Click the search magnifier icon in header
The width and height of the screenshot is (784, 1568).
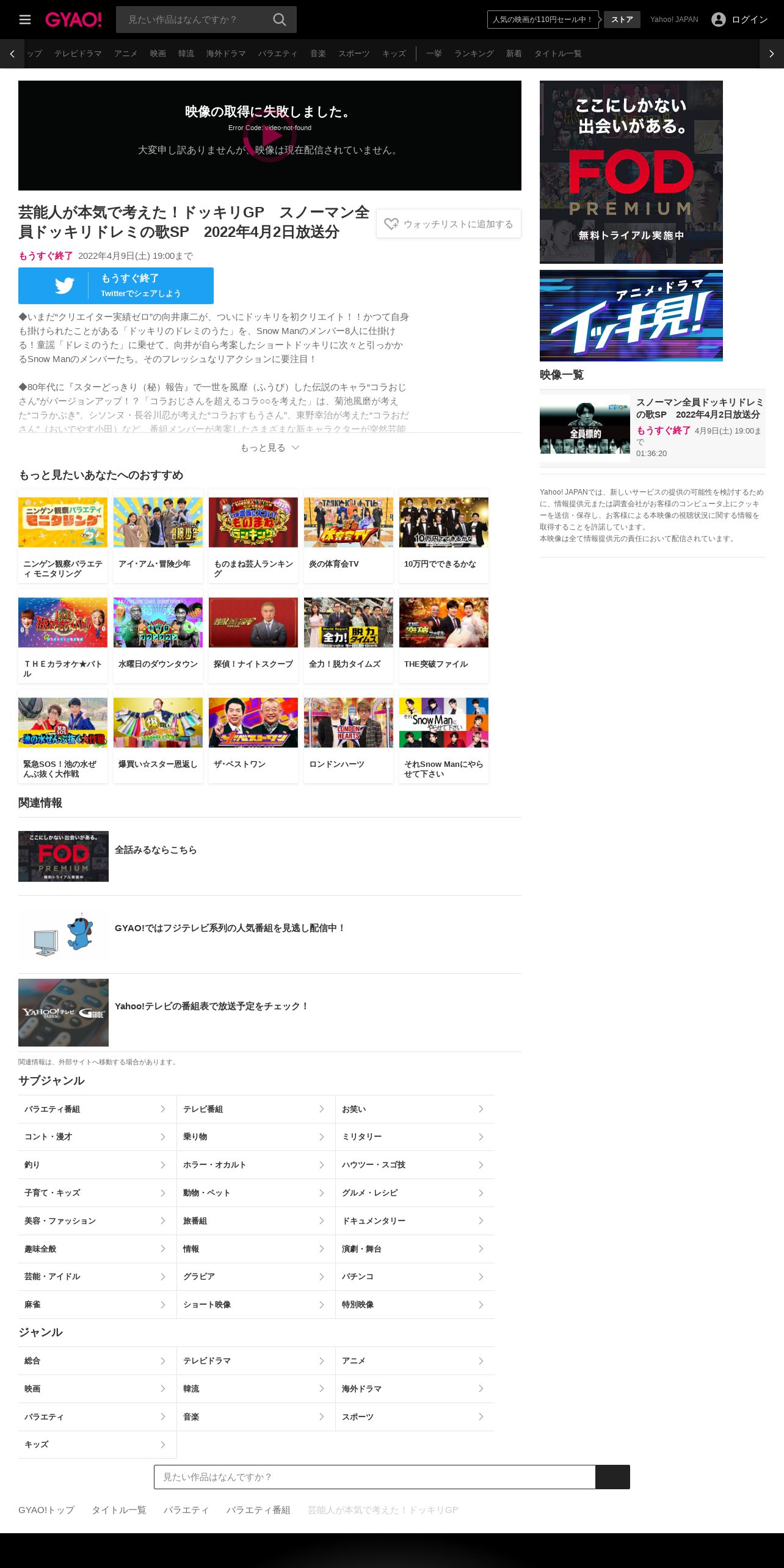279,20
